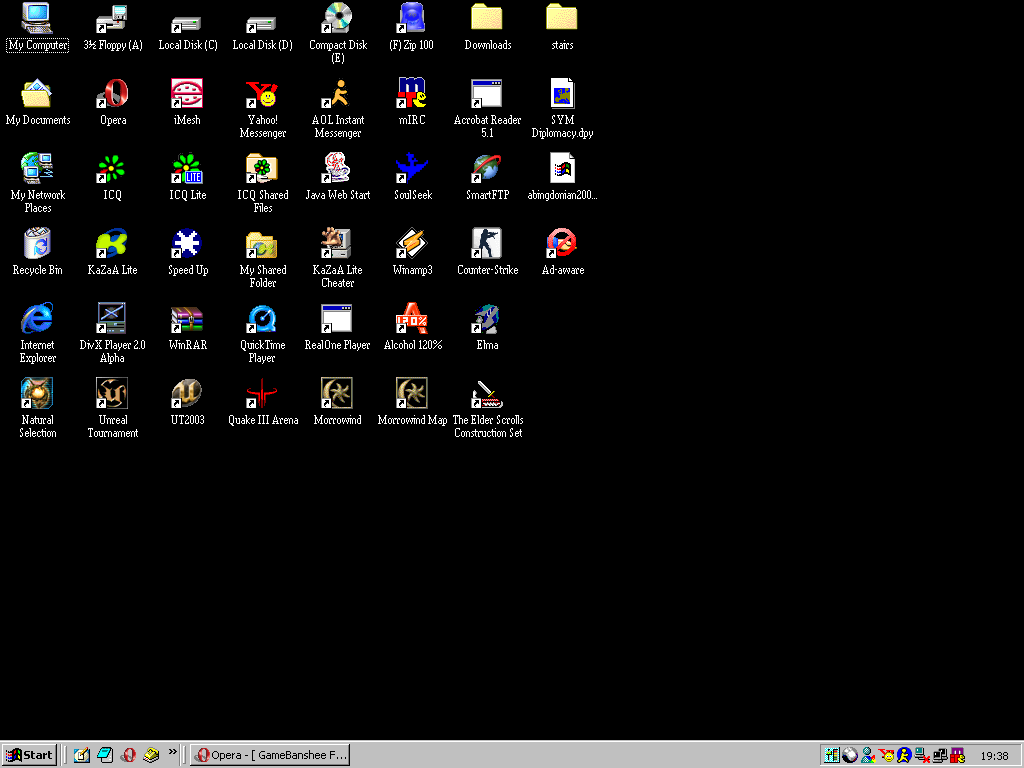The width and height of the screenshot is (1024, 768).
Task: Expand the quick launch overflow chevron
Action: (172, 752)
